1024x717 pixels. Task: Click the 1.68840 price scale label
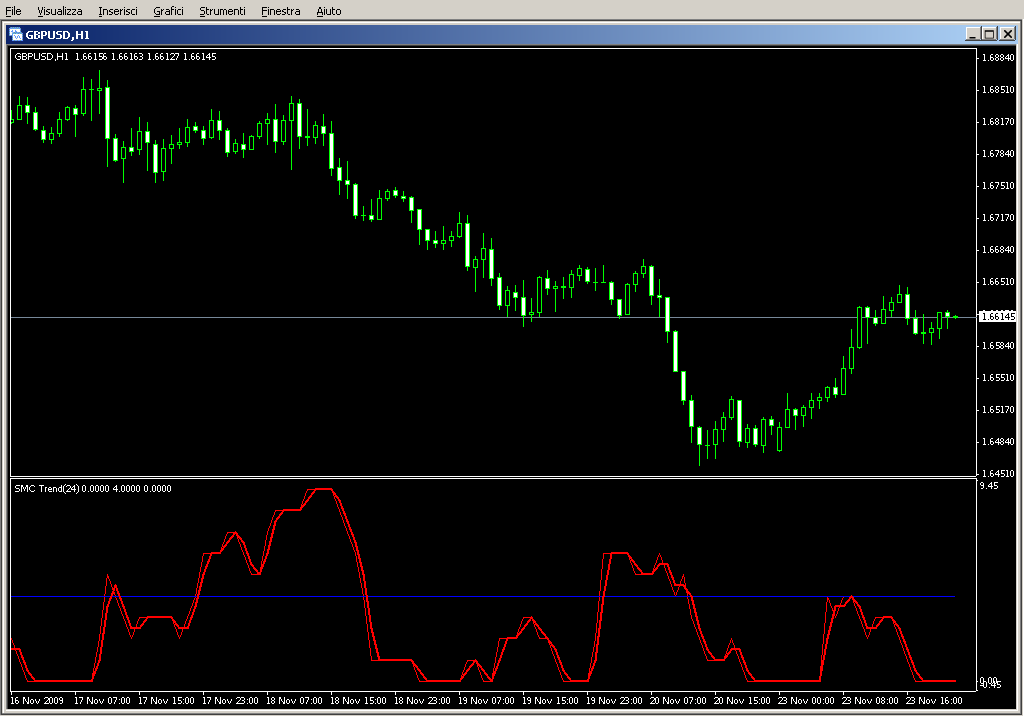(999, 57)
